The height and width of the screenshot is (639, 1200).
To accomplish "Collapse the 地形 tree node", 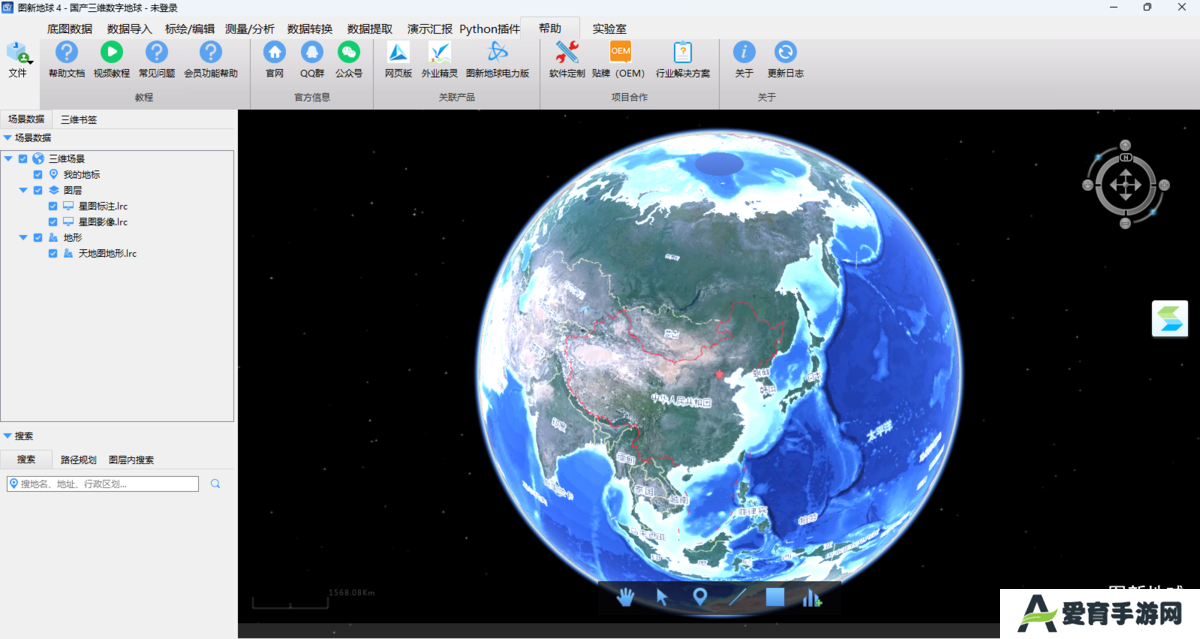I will coord(23,238).
